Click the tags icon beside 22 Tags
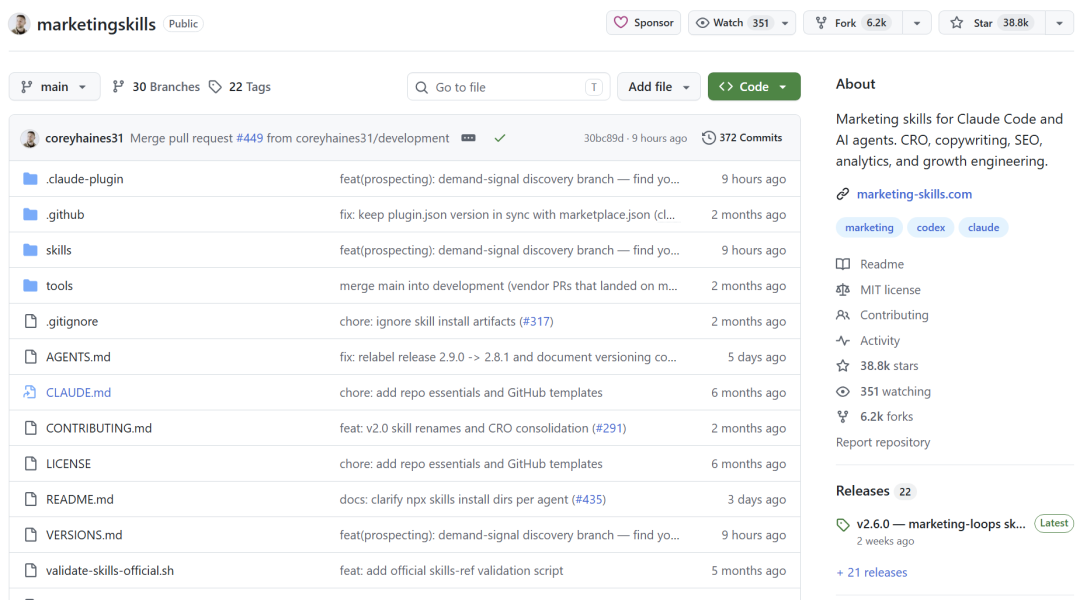This screenshot has width=1080, height=600. click(x=216, y=87)
